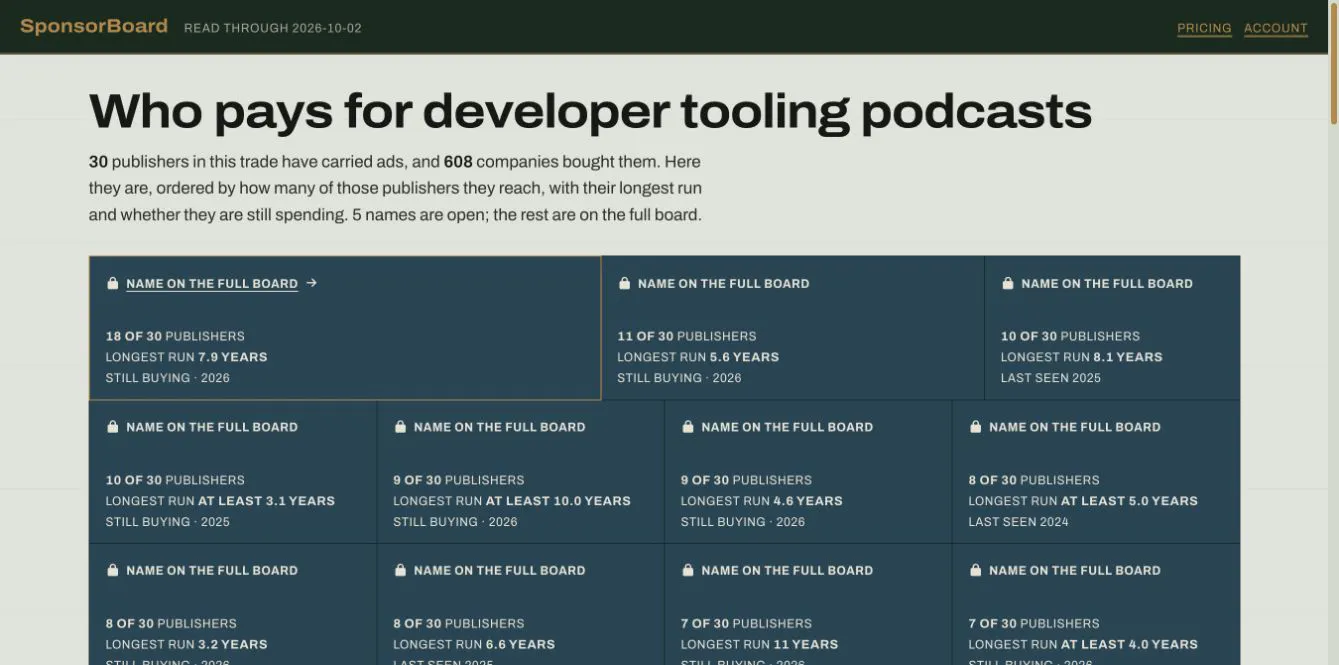Click the SponsorBoard logo
This screenshot has height=665, width=1339.
94,26
